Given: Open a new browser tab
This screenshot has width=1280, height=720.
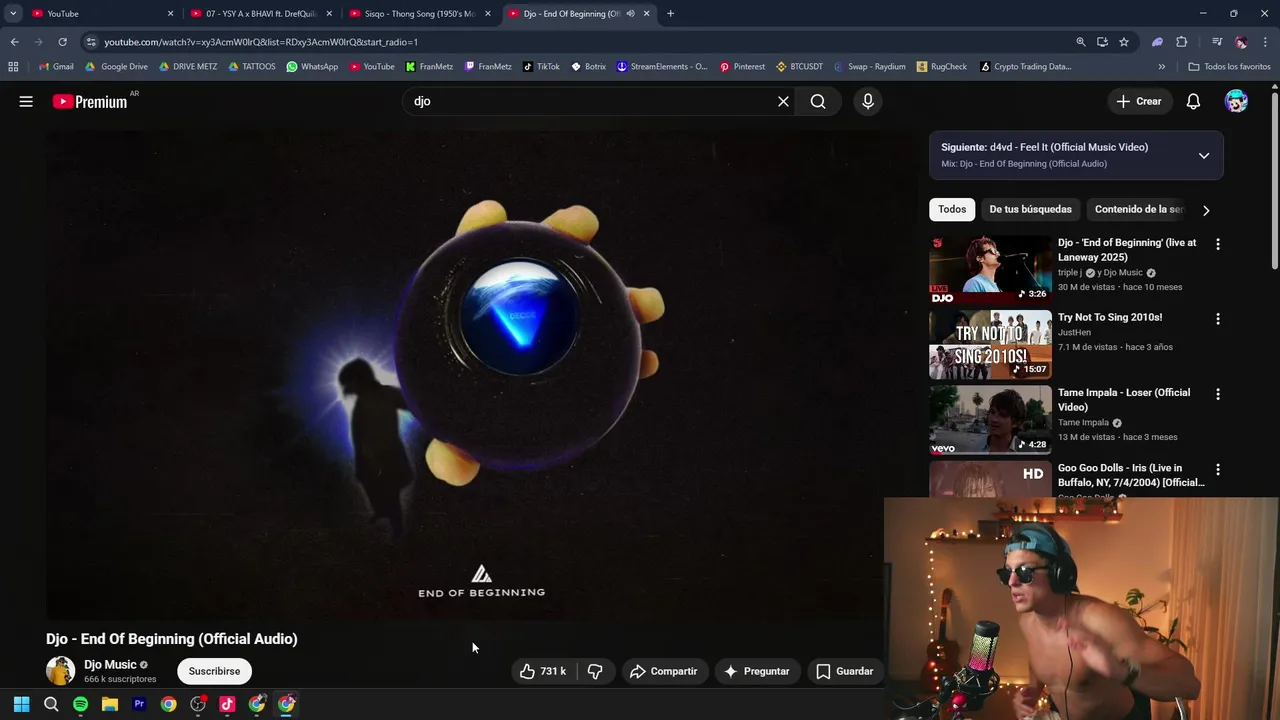Looking at the screenshot, I should tap(670, 13).
